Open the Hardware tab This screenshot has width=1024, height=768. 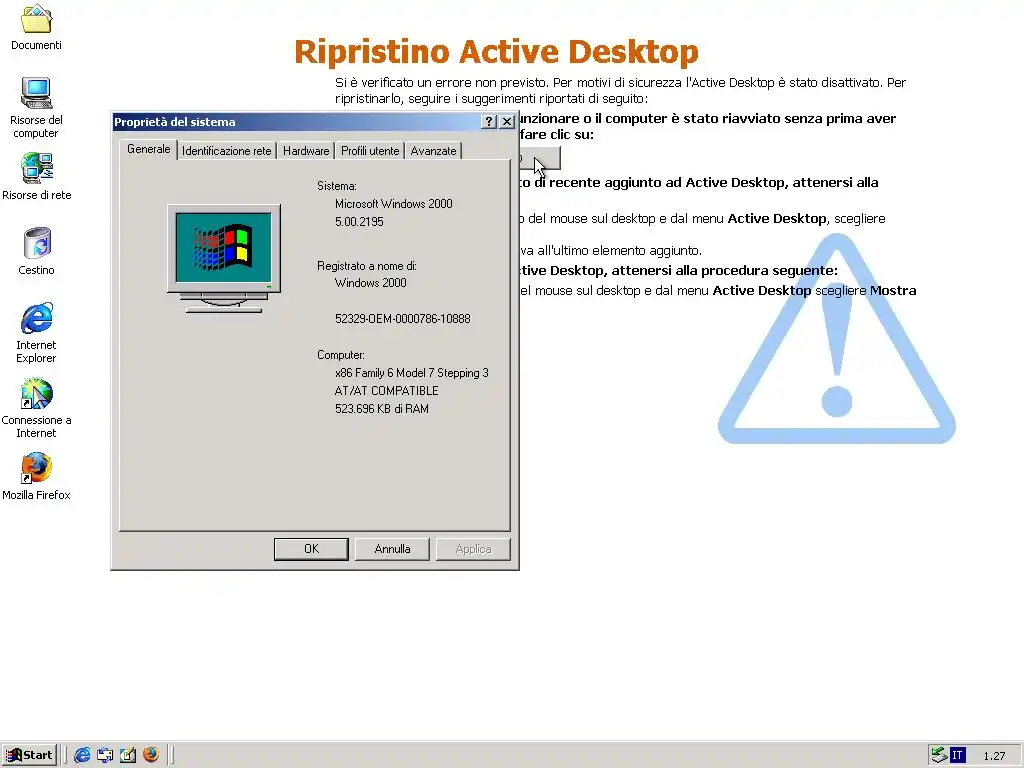[x=306, y=151]
